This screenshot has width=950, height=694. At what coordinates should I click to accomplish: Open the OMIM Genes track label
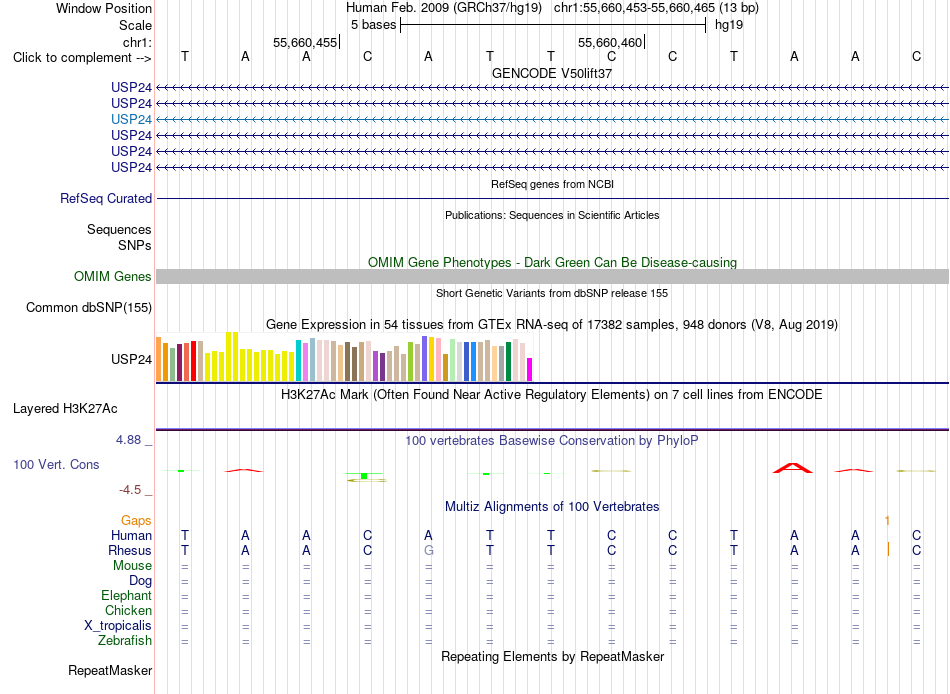113,276
